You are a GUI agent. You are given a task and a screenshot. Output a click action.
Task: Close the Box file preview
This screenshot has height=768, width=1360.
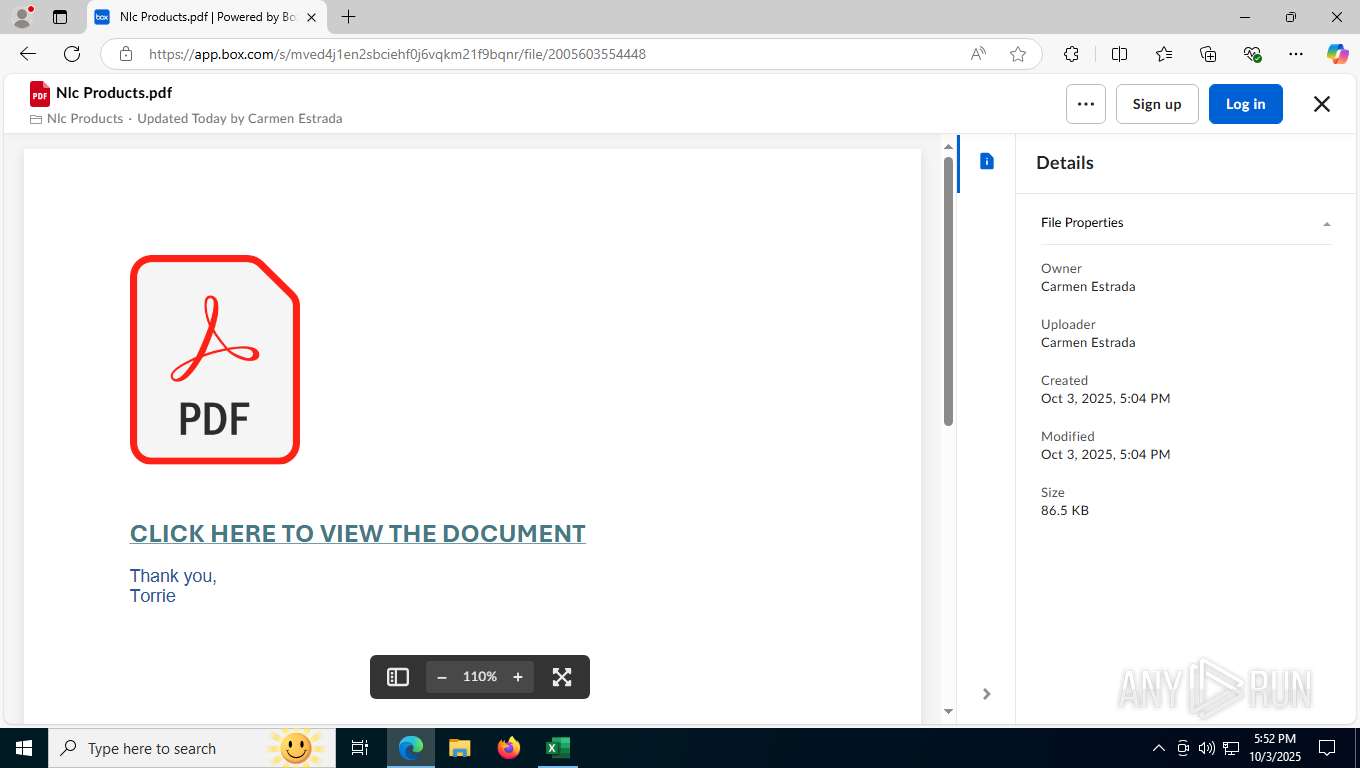coord(1321,104)
